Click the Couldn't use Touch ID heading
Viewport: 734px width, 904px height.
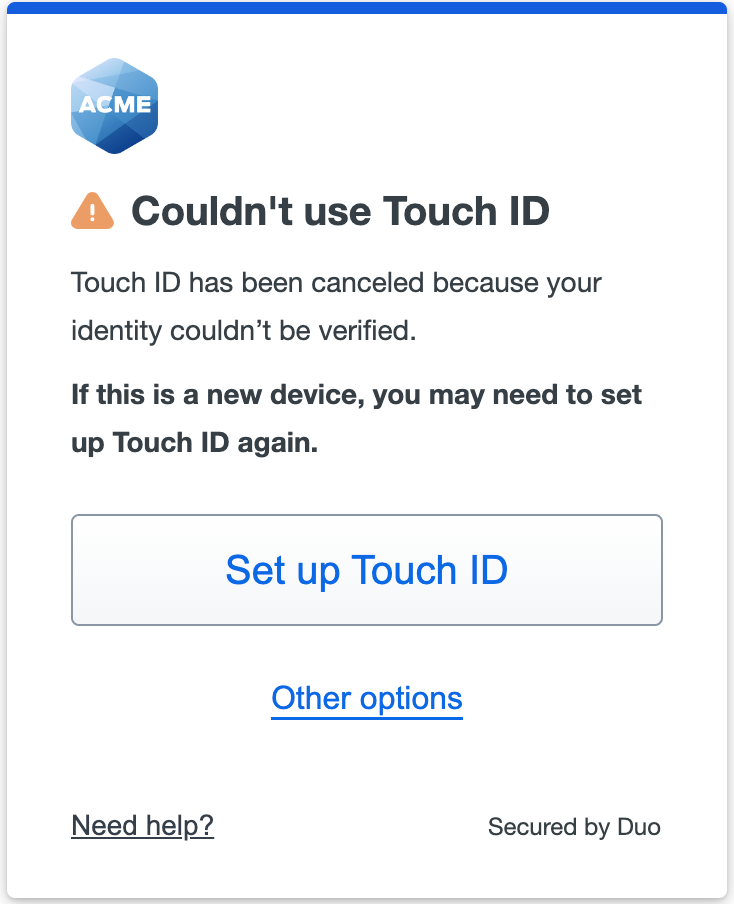click(x=340, y=211)
